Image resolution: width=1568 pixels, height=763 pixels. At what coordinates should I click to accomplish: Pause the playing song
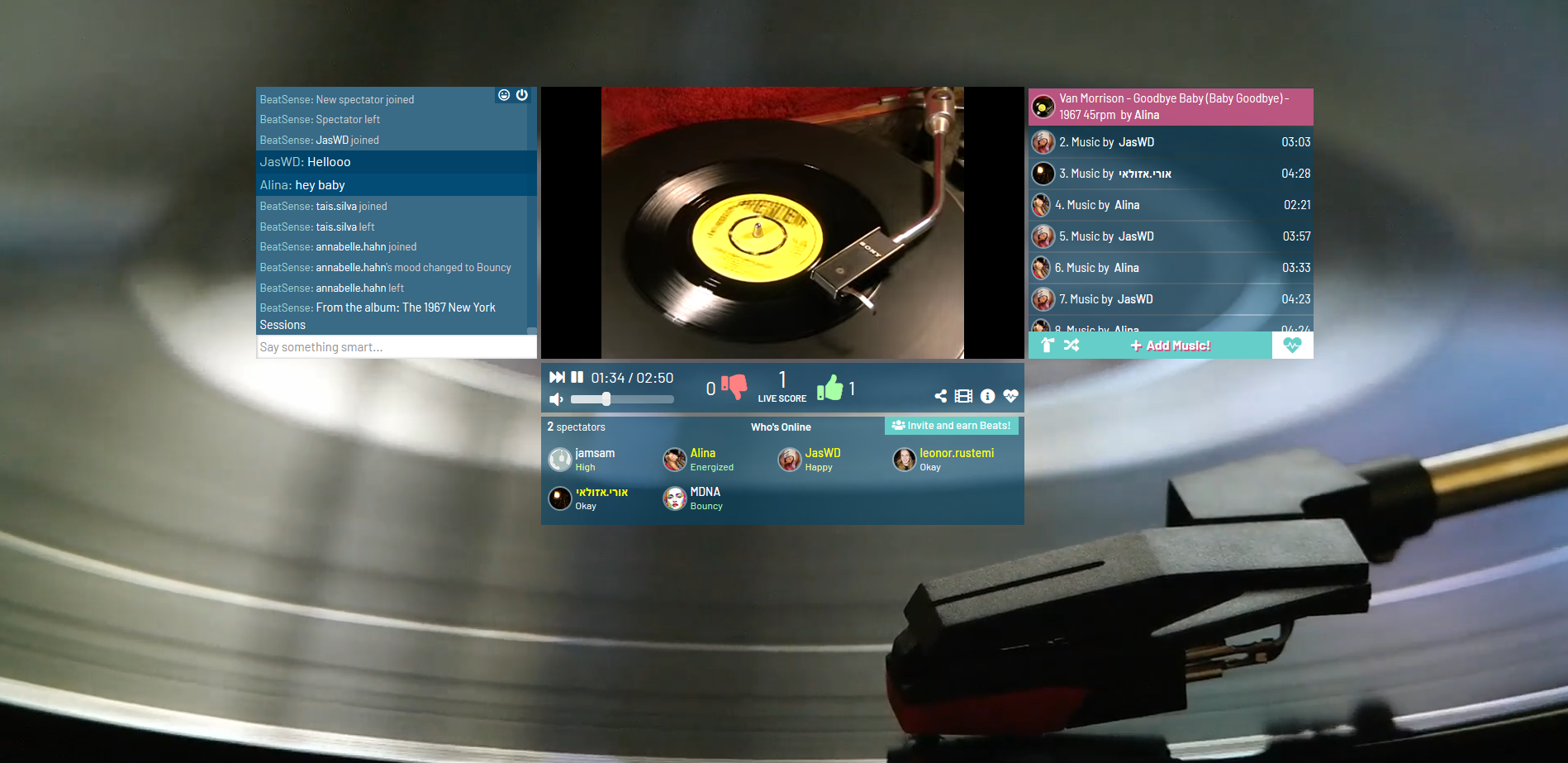pyautogui.click(x=577, y=377)
